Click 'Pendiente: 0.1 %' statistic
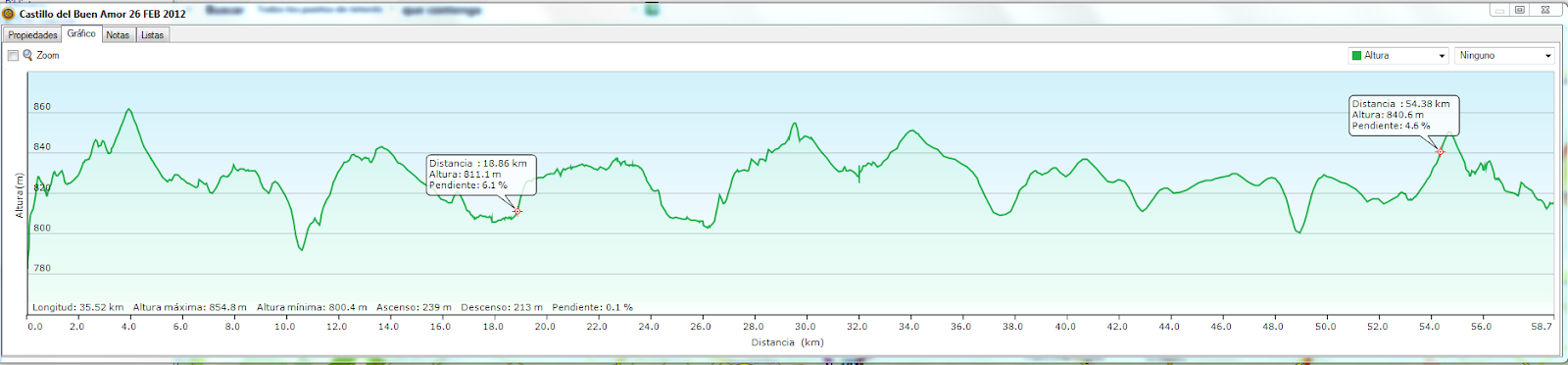The image size is (1568, 365). pos(592,307)
